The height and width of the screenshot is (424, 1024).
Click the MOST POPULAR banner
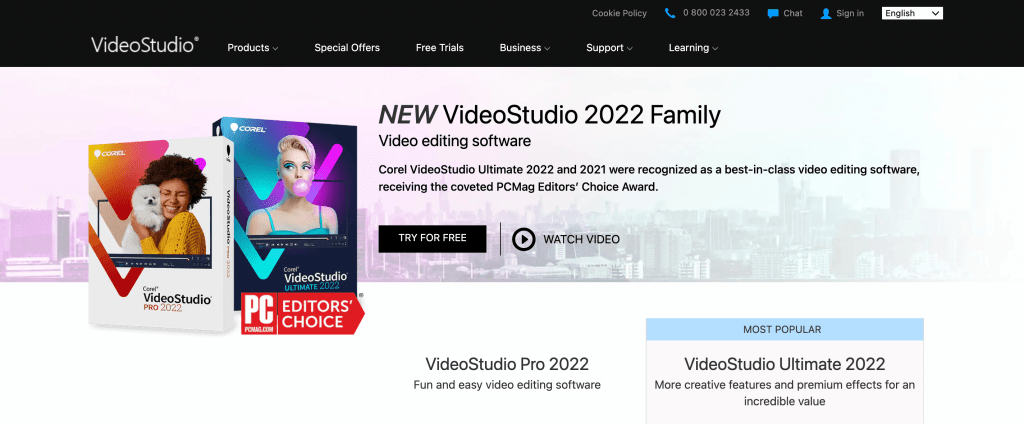[x=784, y=329]
